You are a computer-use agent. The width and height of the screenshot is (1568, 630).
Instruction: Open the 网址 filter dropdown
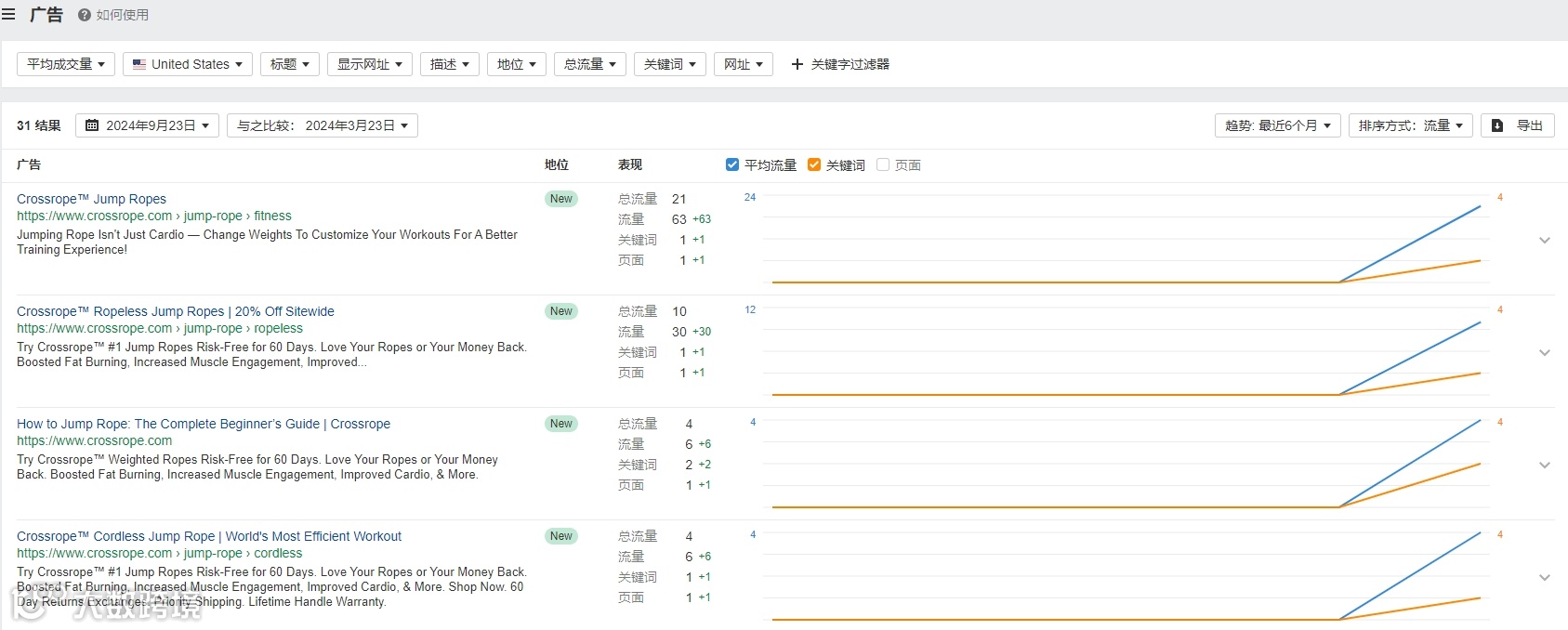(x=744, y=64)
